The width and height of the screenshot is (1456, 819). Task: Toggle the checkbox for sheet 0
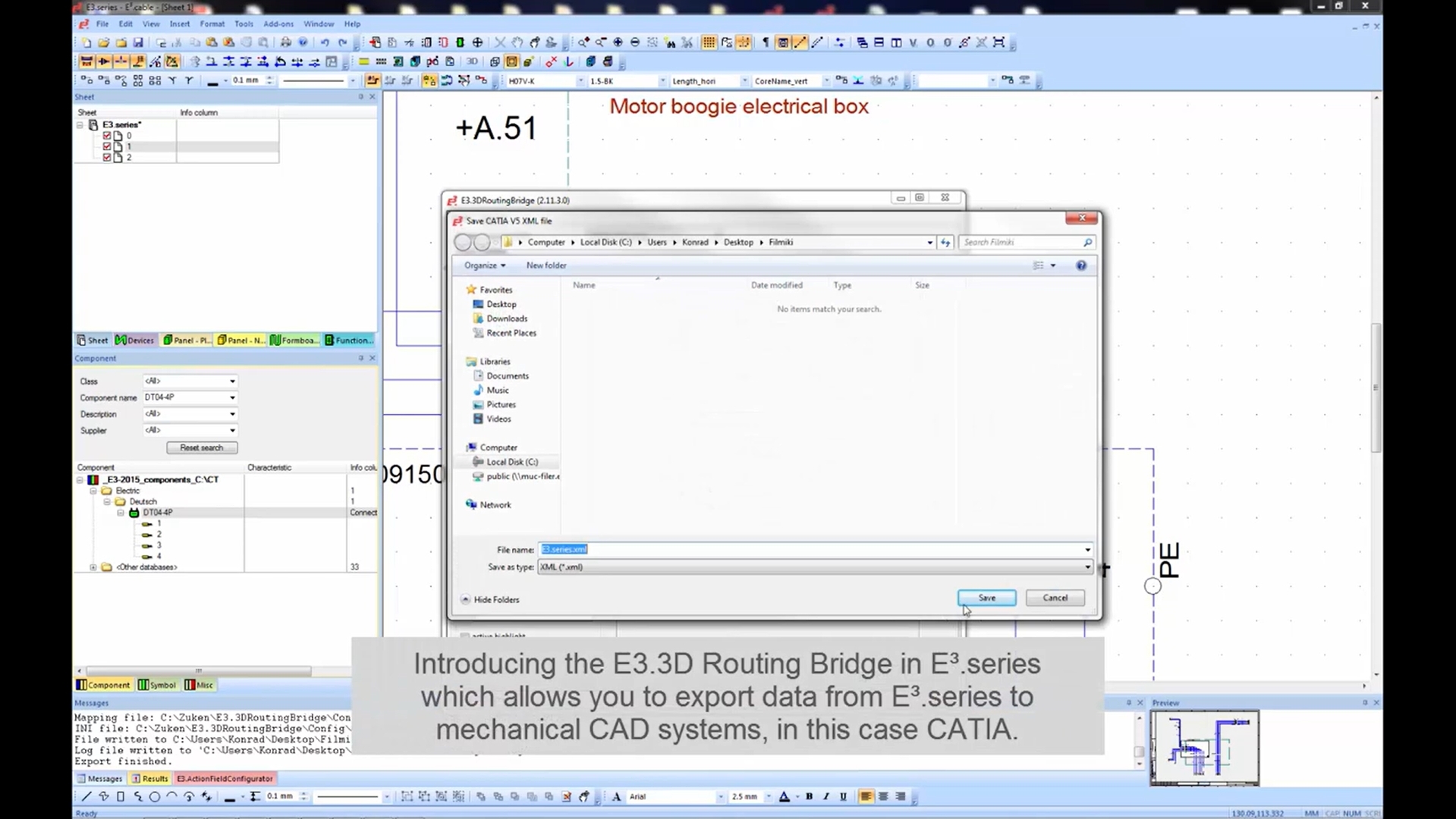(x=107, y=135)
